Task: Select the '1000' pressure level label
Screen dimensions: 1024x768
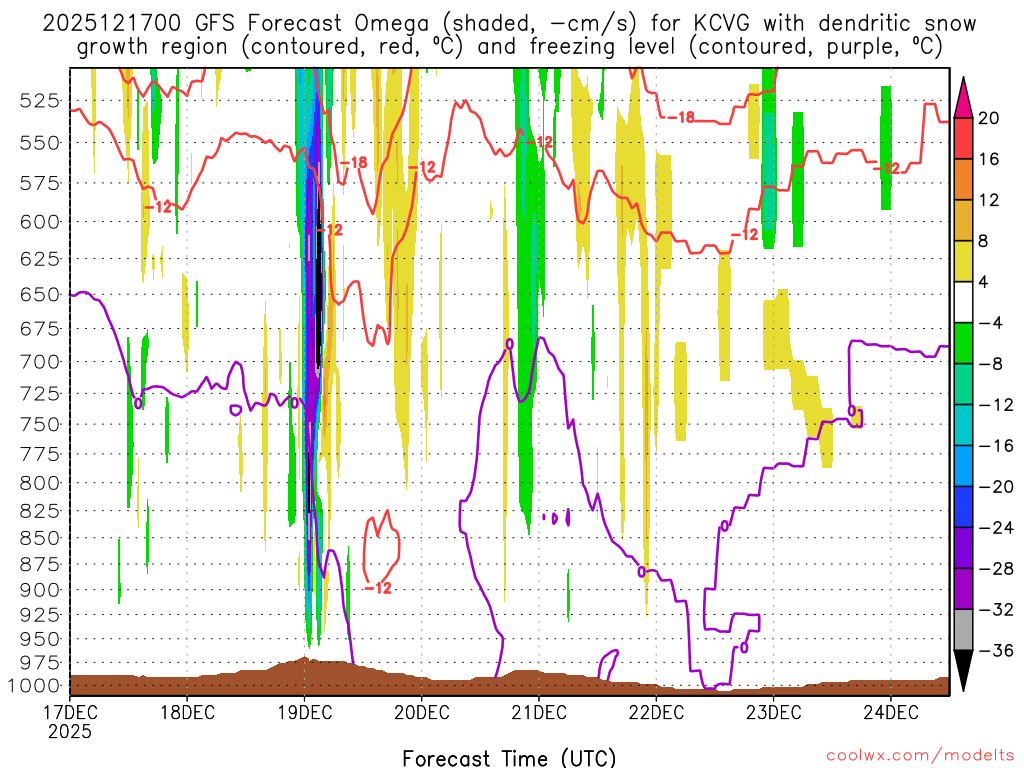Action: [x=35, y=686]
